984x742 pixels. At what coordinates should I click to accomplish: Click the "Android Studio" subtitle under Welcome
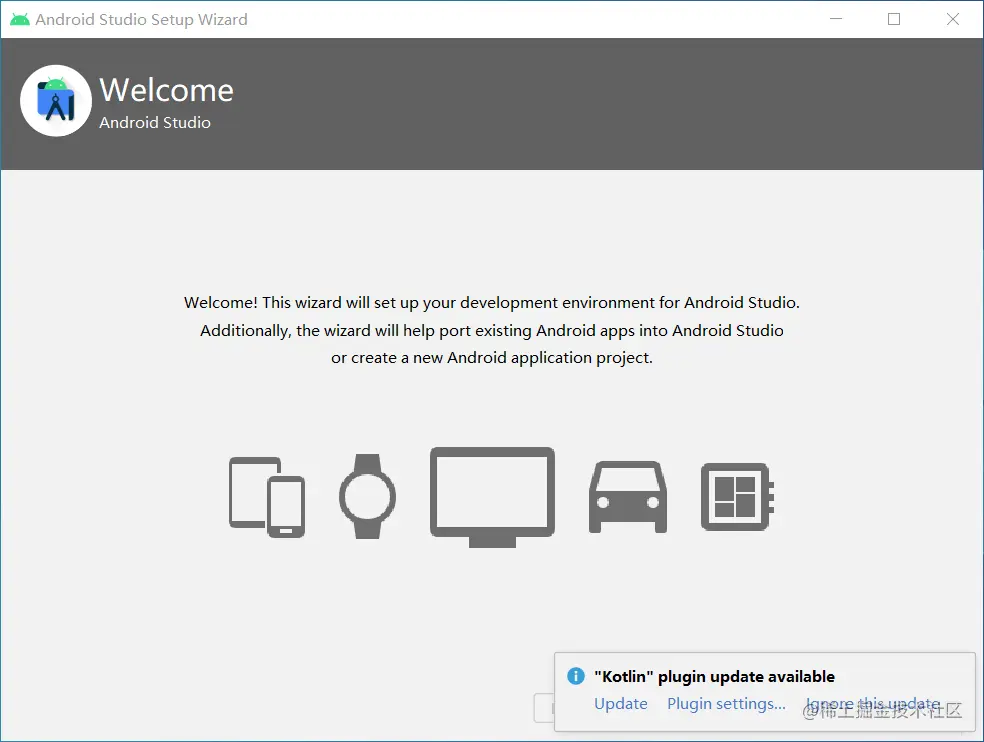point(155,122)
